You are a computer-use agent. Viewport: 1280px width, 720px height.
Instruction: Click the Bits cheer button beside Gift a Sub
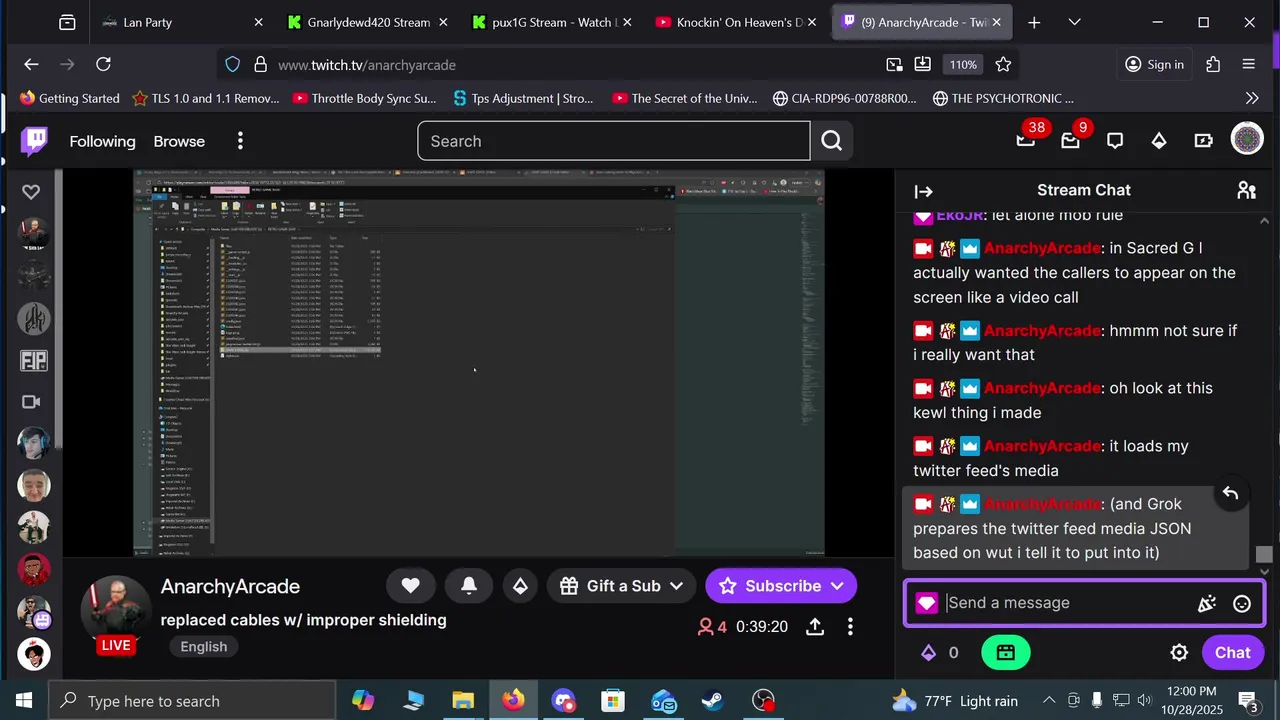click(520, 586)
